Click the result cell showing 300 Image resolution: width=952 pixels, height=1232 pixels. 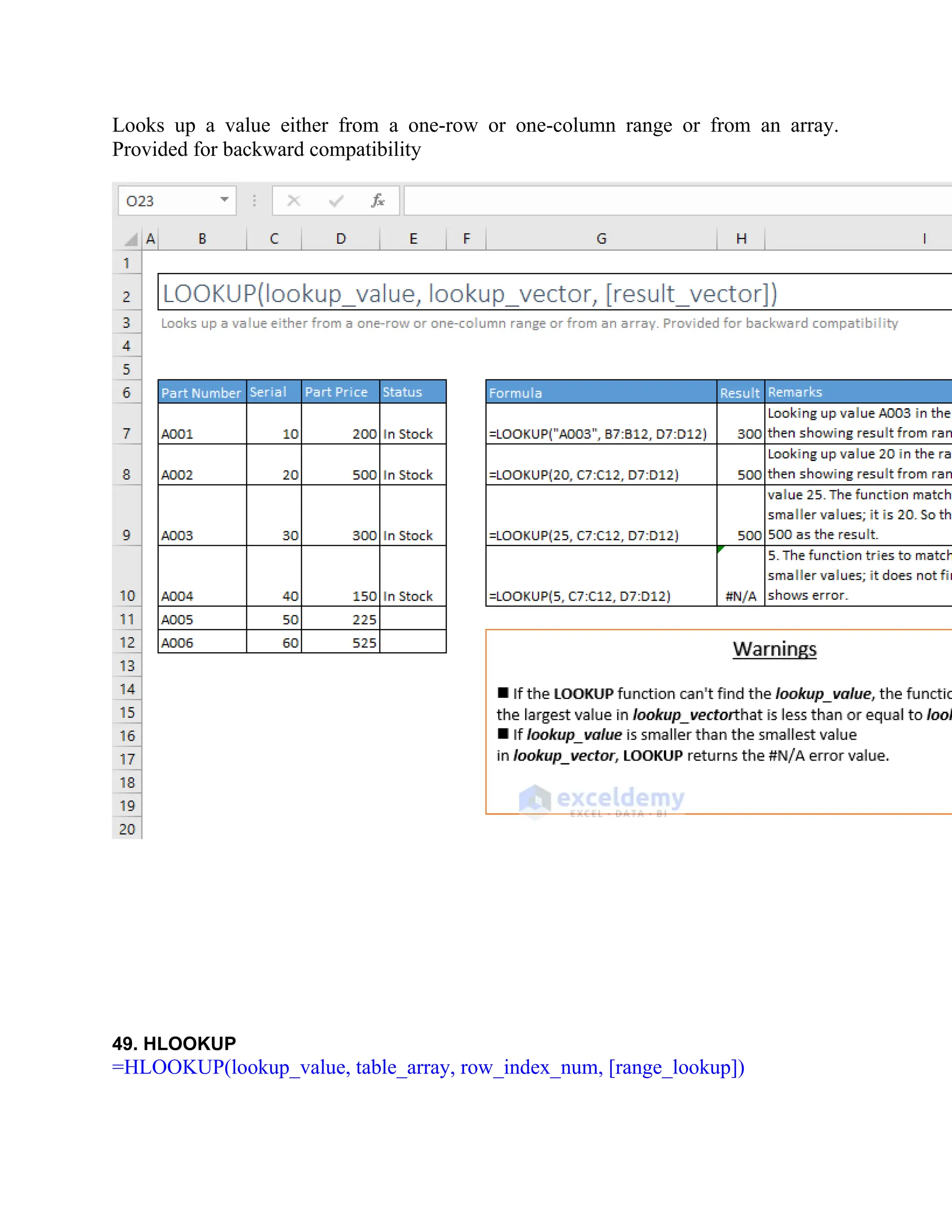point(741,424)
